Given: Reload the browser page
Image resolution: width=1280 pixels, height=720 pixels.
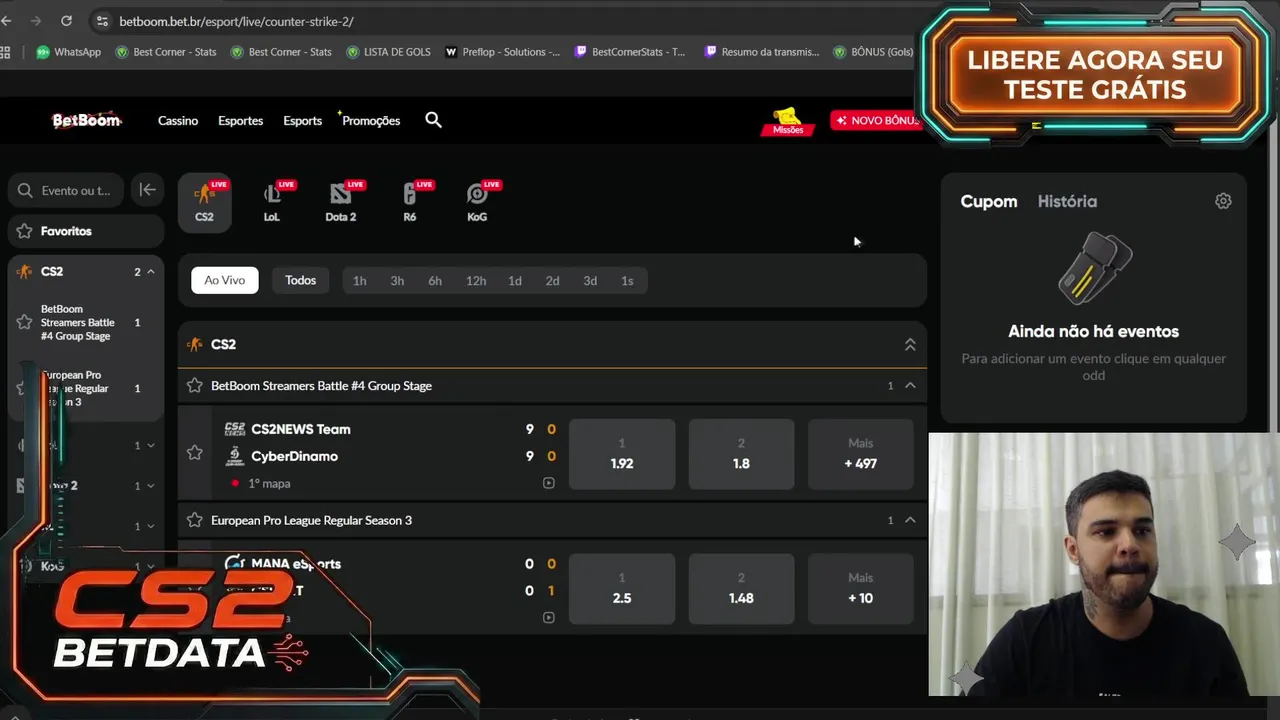Looking at the screenshot, I should pos(66,21).
